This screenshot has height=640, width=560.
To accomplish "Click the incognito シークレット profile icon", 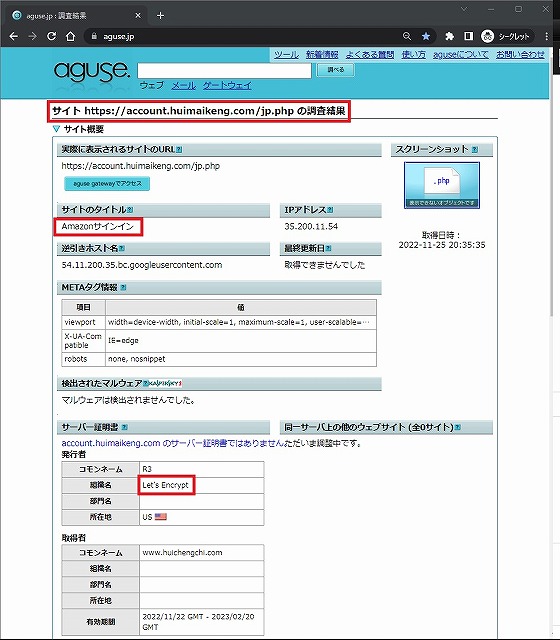I will pos(507,36).
